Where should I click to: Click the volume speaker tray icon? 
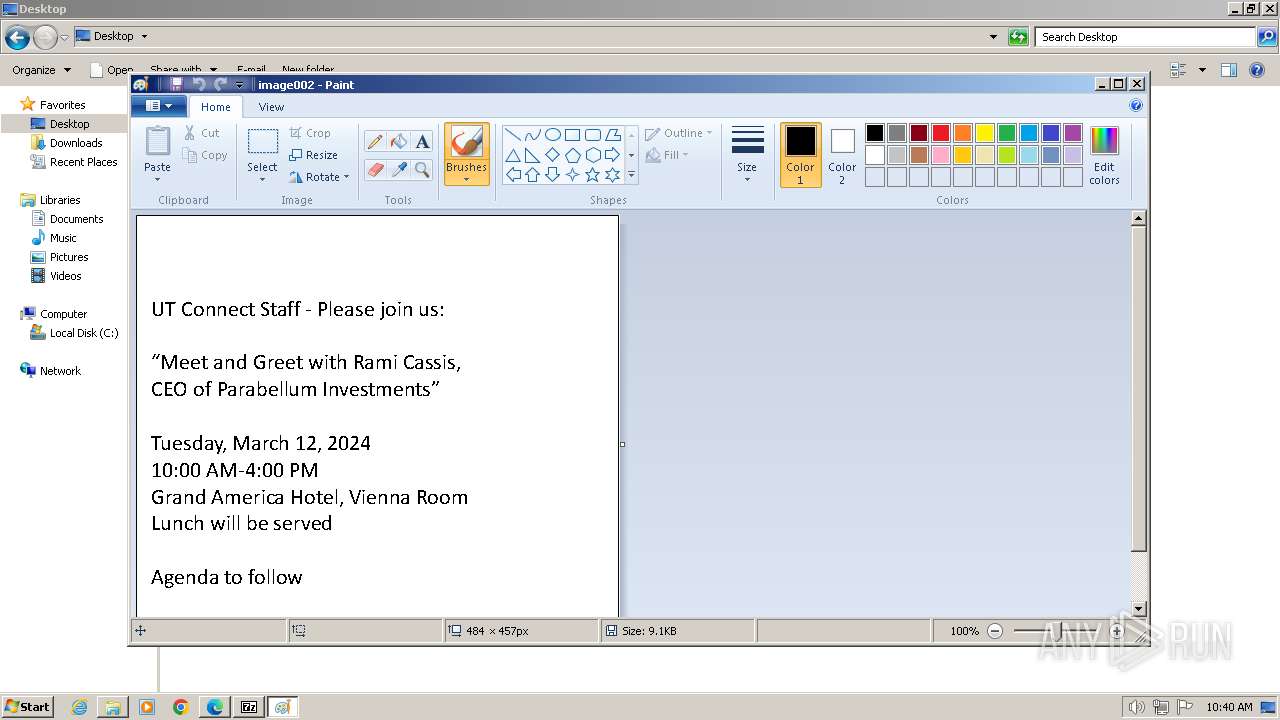pyautogui.click(x=1137, y=707)
